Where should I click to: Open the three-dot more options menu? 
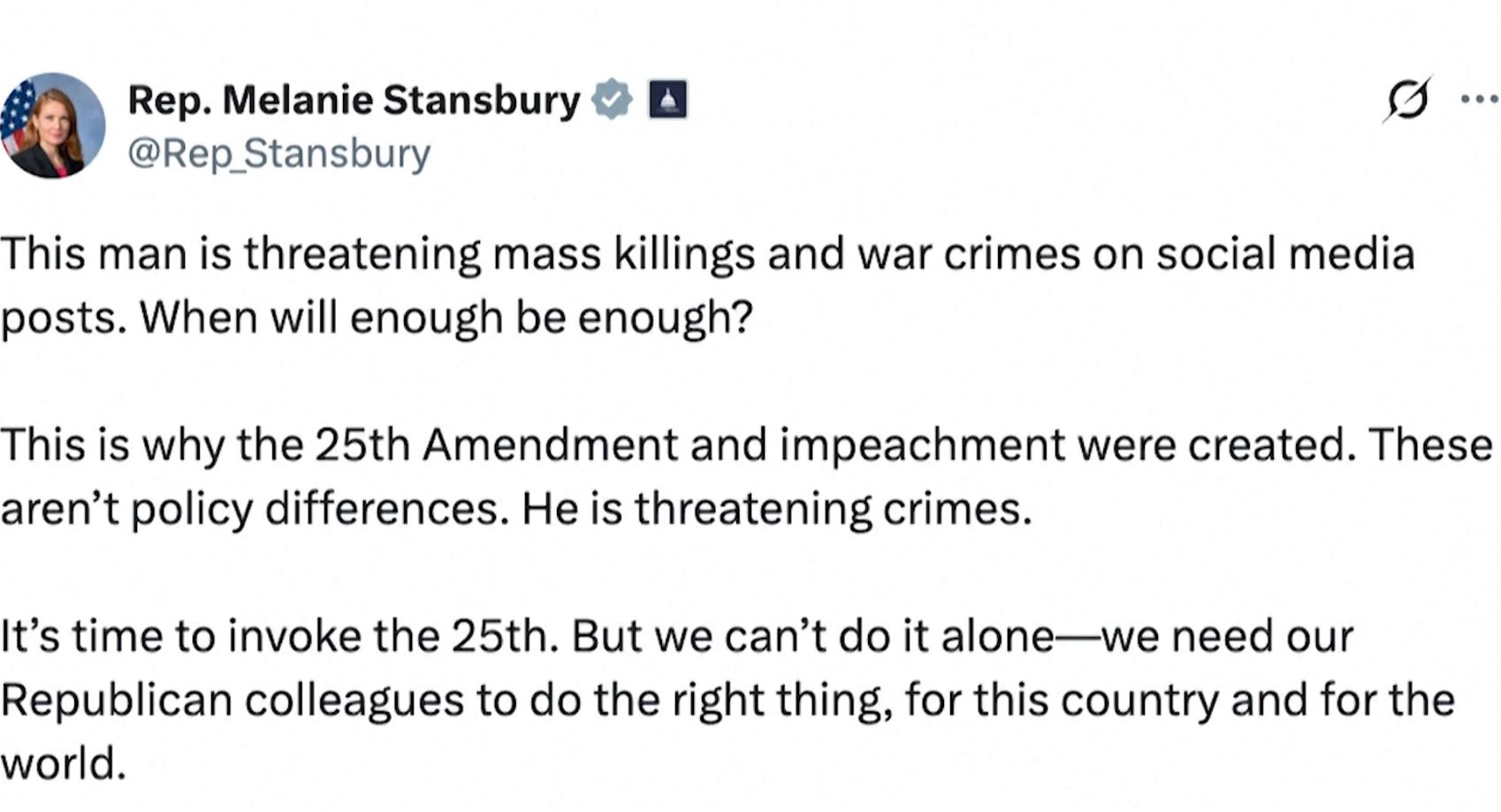(x=1479, y=99)
